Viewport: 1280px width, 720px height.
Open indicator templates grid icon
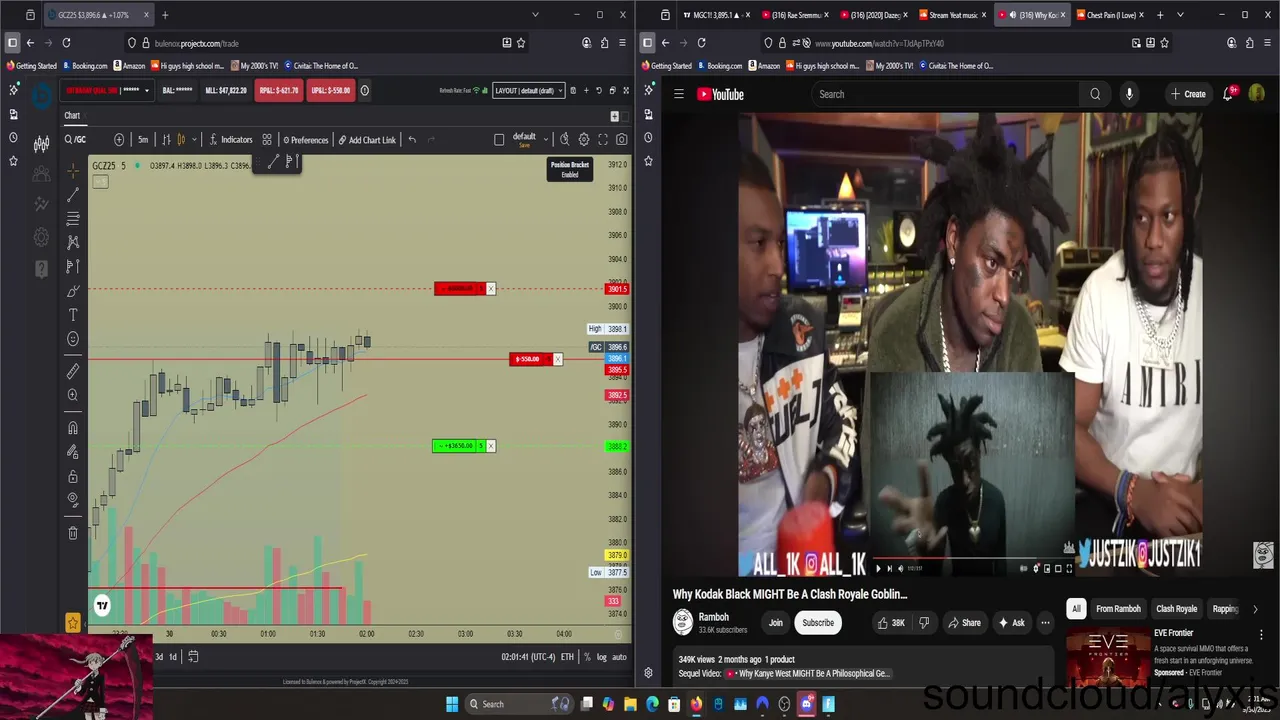[266, 140]
